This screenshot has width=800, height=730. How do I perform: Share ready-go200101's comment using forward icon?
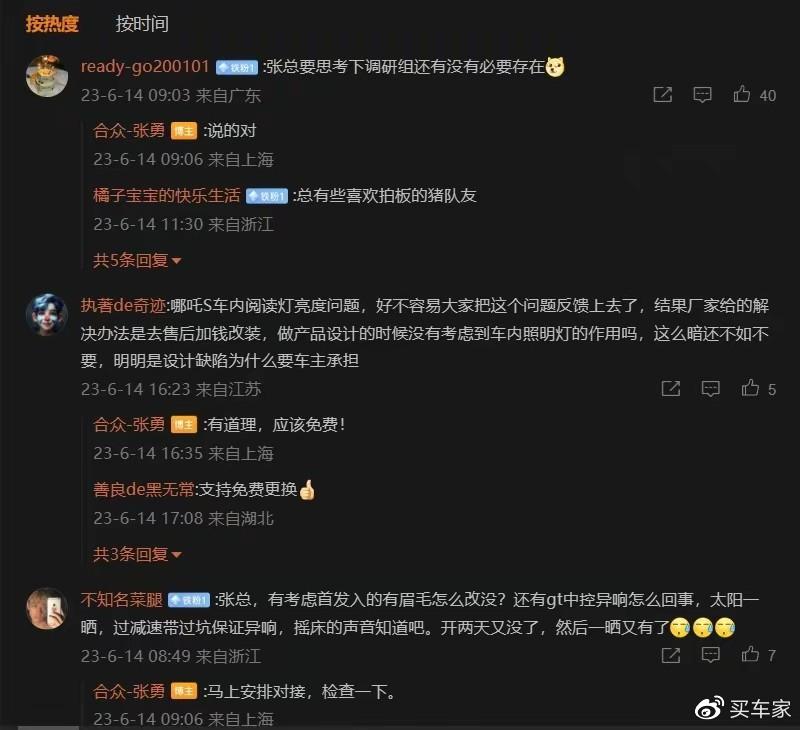(x=662, y=95)
